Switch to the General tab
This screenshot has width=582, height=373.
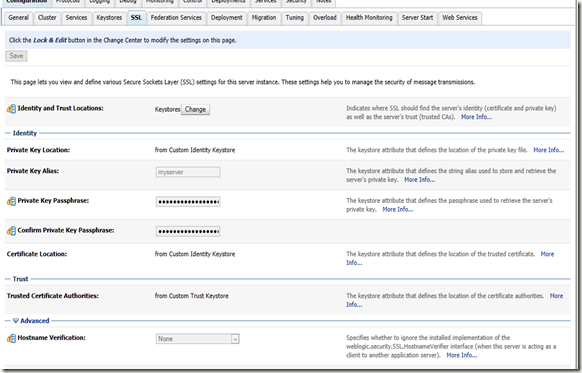(18, 18)
